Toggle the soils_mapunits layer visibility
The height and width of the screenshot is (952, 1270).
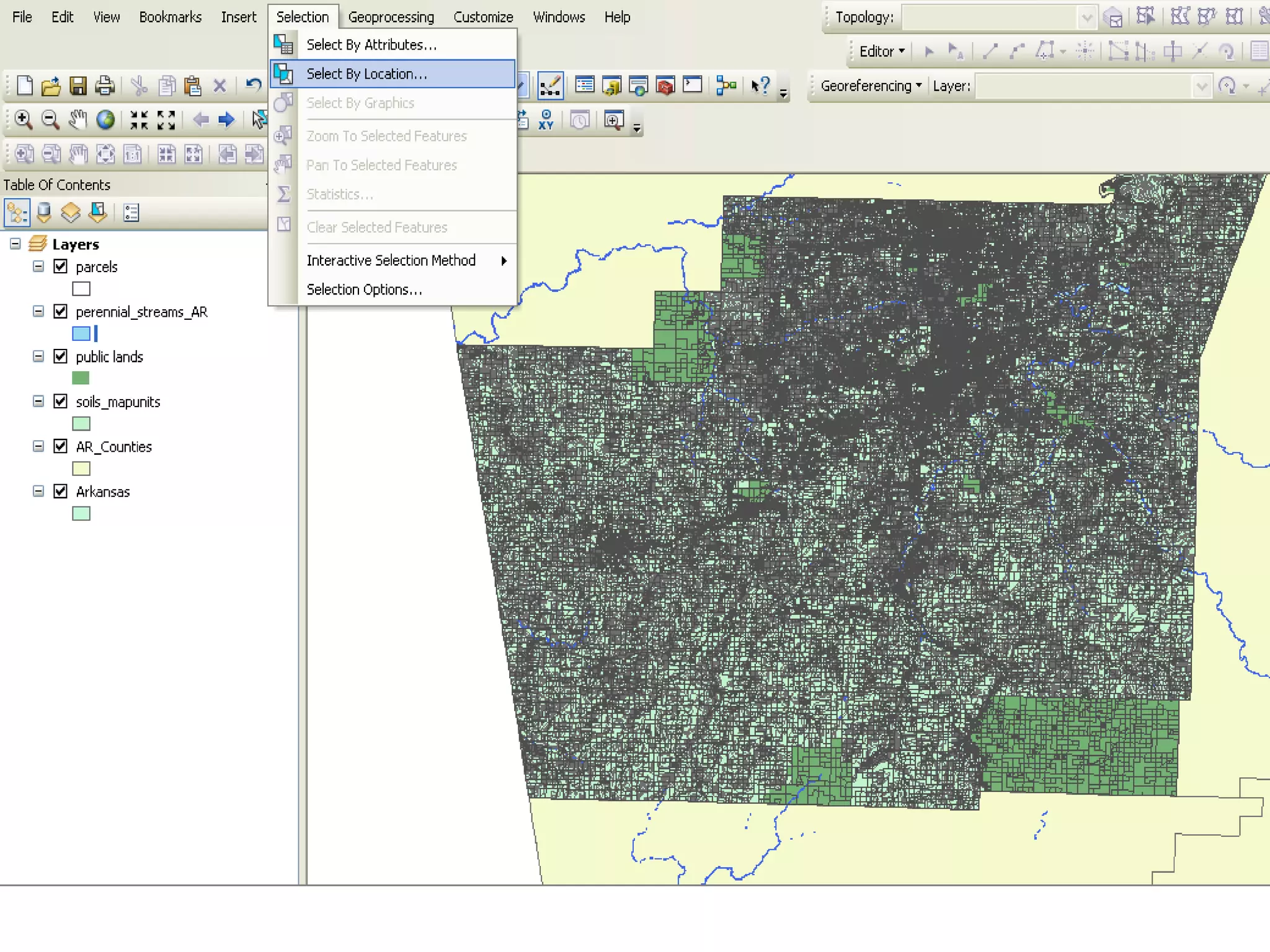tap(60, 401)
